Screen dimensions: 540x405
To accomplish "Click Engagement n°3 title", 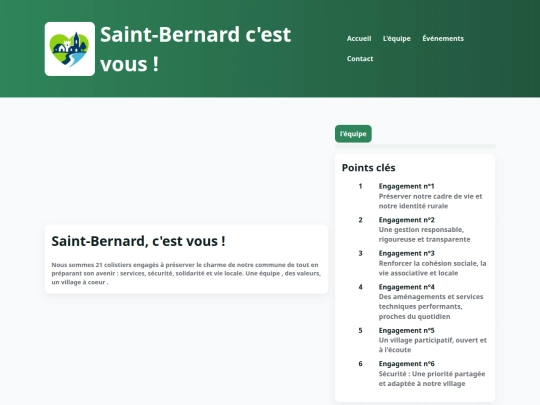I will pyautogui.click(x=407, y=253).
